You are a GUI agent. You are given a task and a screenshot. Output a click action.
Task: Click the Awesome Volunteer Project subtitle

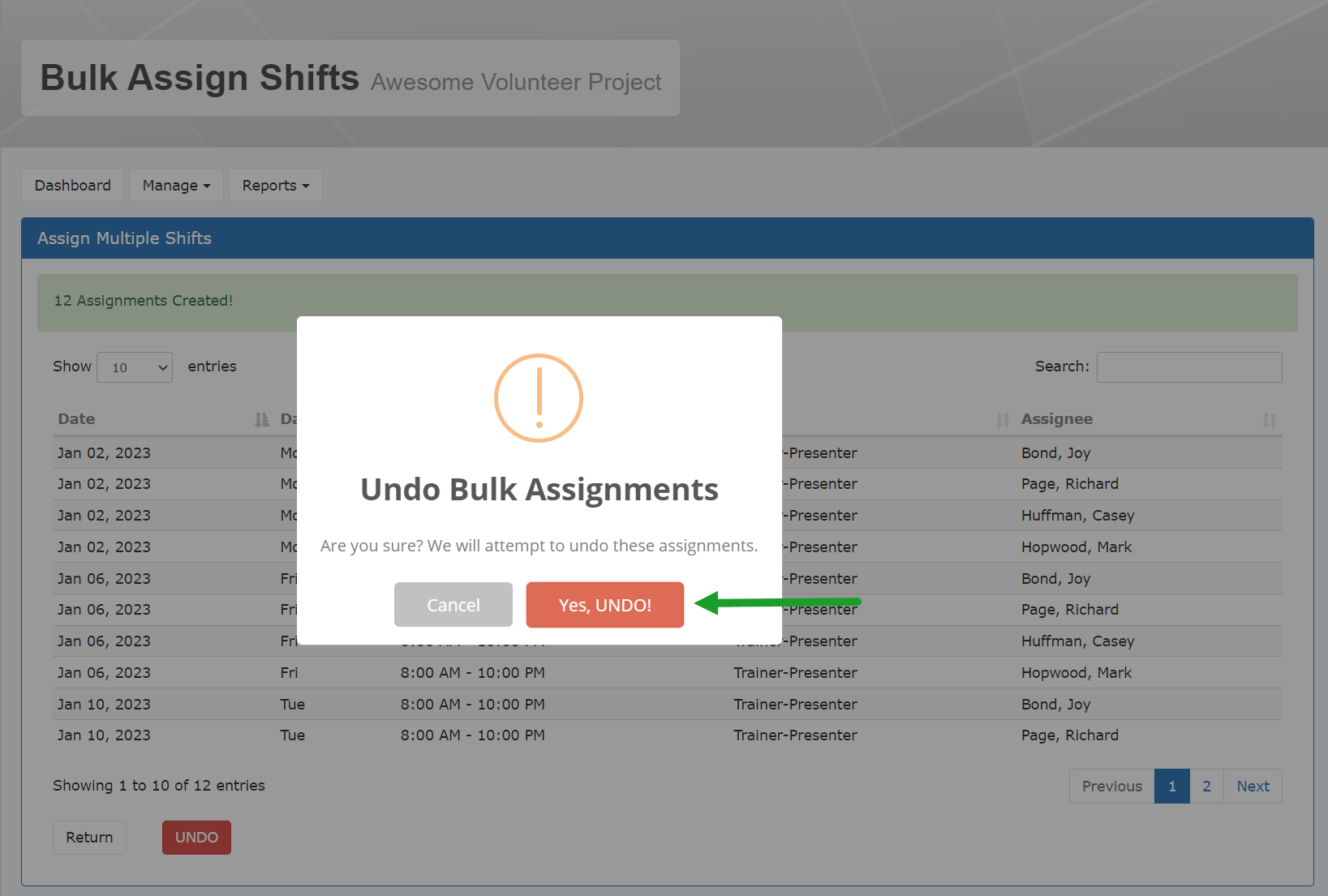click(516, 82)
